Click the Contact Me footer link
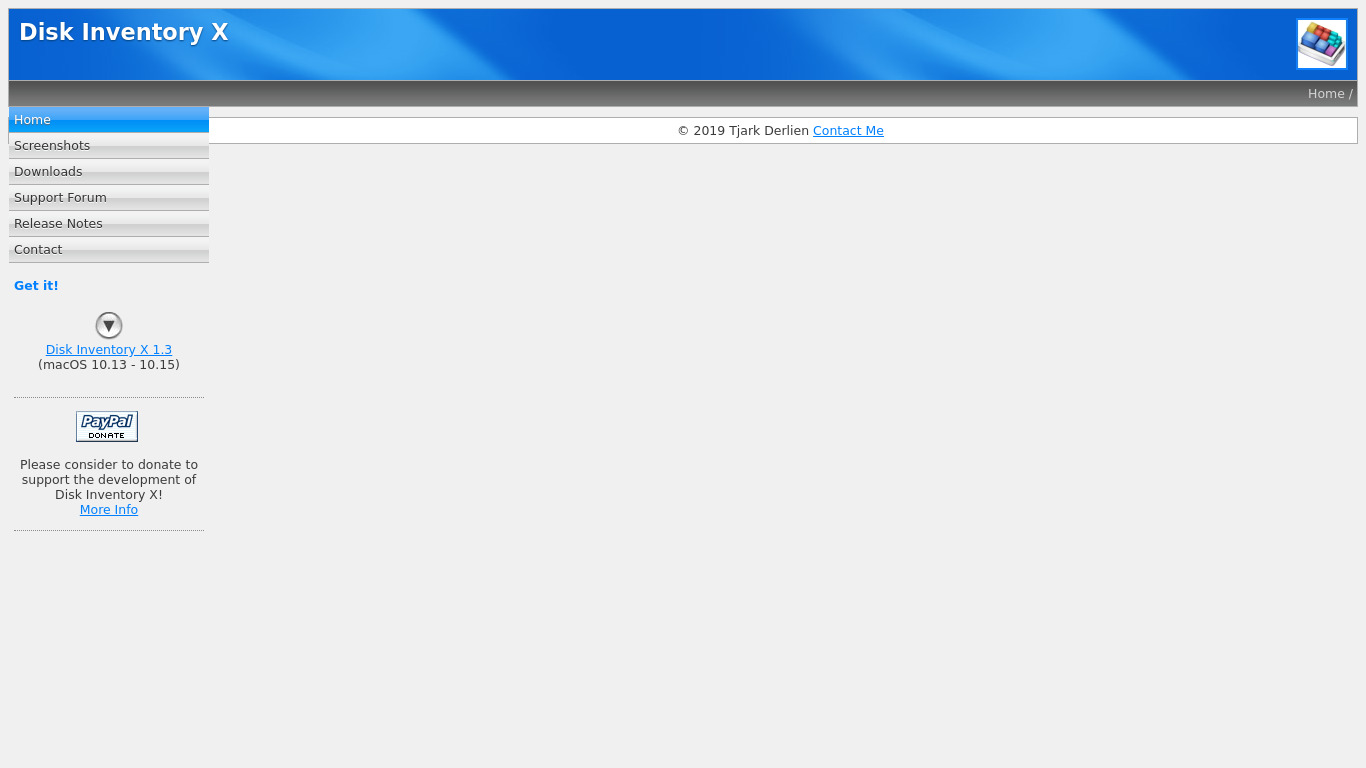The height and width of the screenshot is (768, 1366). tap(848, 131)
